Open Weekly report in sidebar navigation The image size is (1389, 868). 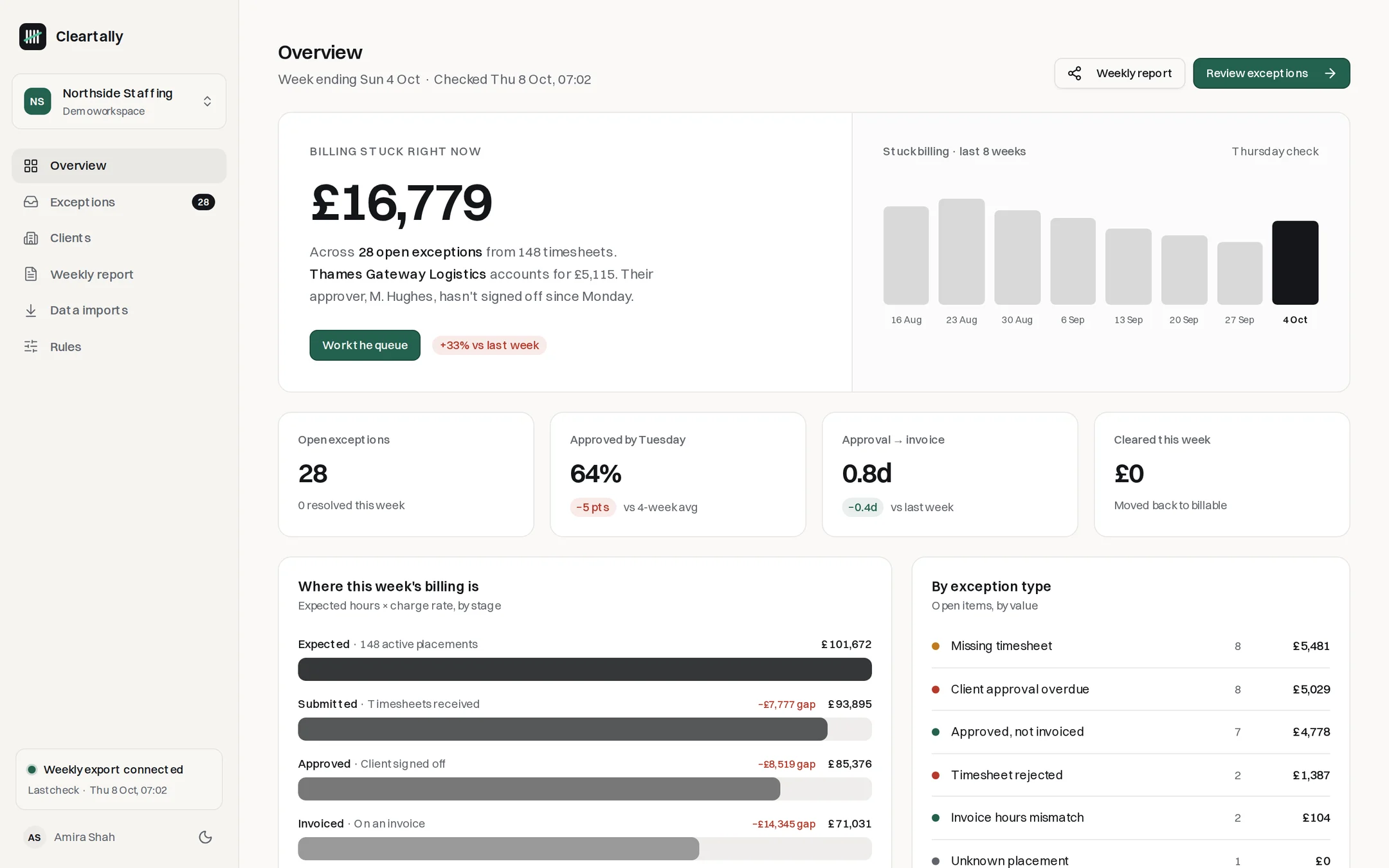click(x=119, y=275)
